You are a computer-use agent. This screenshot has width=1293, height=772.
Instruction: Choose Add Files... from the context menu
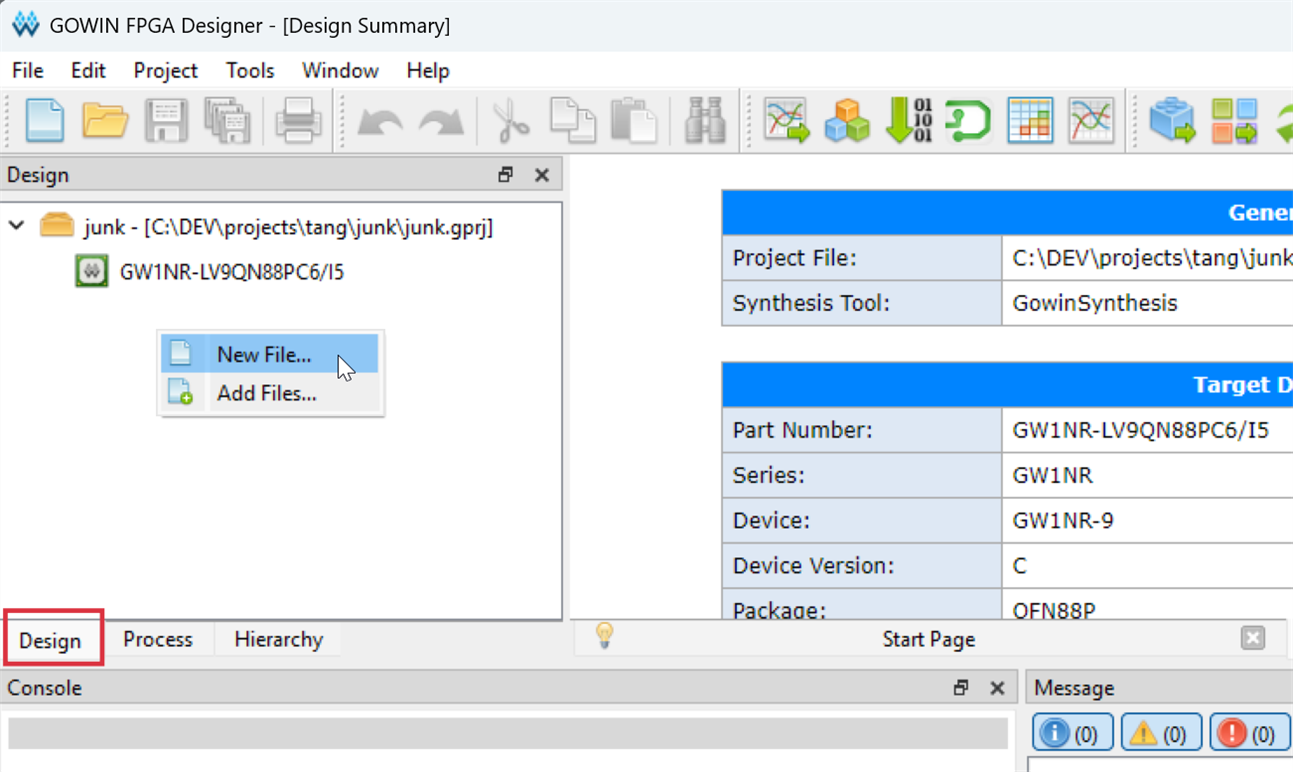tap(270, 393)
